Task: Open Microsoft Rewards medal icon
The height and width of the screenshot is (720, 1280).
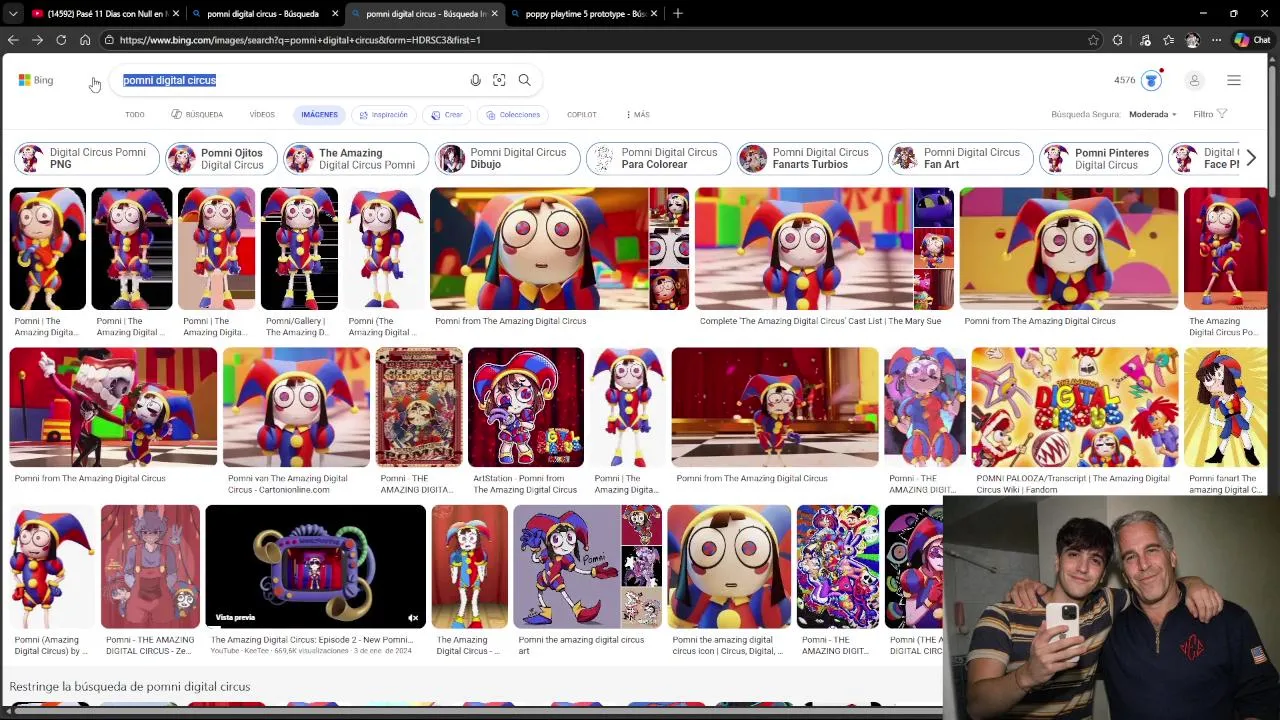Action: pos(1151,80)
